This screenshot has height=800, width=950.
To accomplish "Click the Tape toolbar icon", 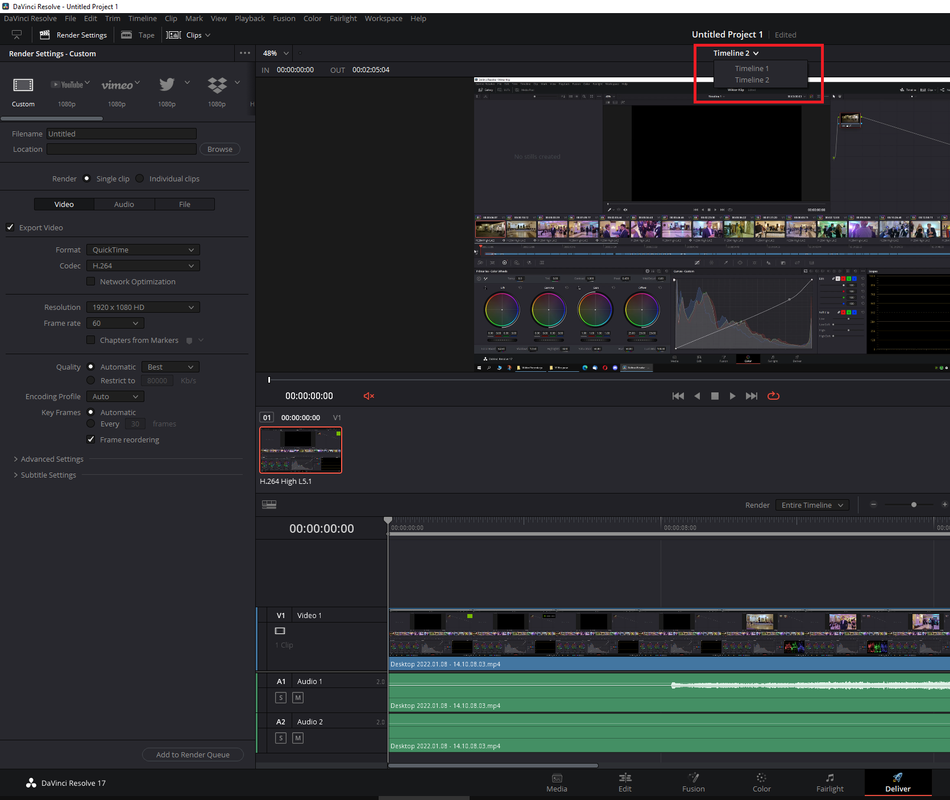I will (127, 35).
